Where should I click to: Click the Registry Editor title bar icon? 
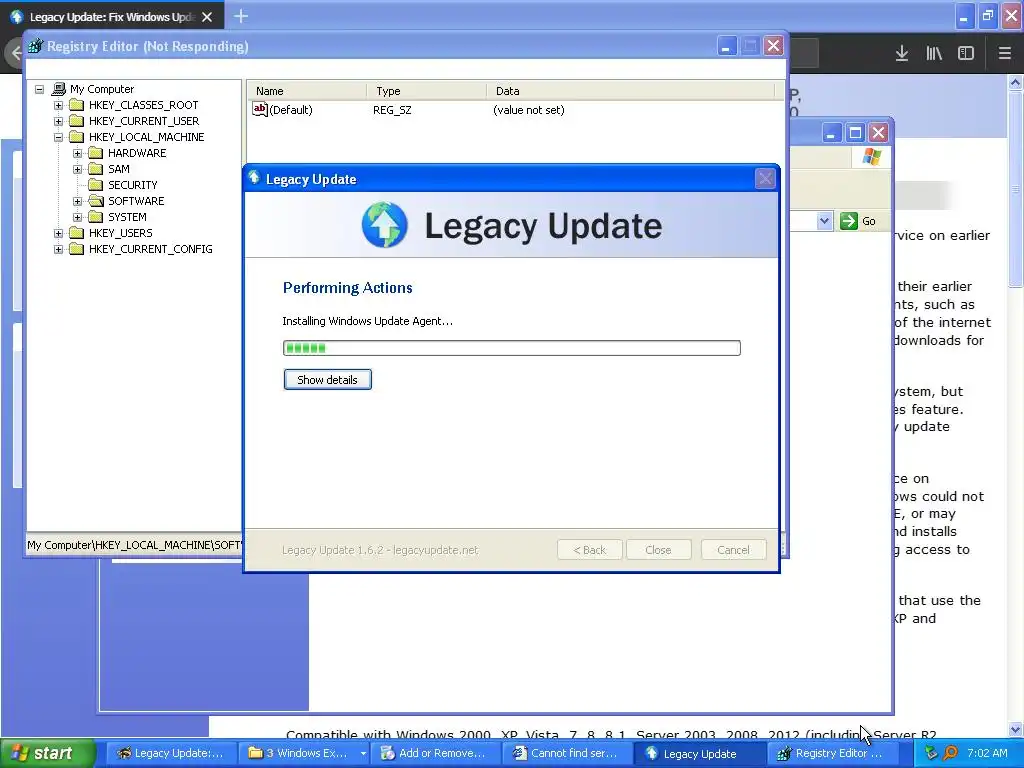(35, 46)
